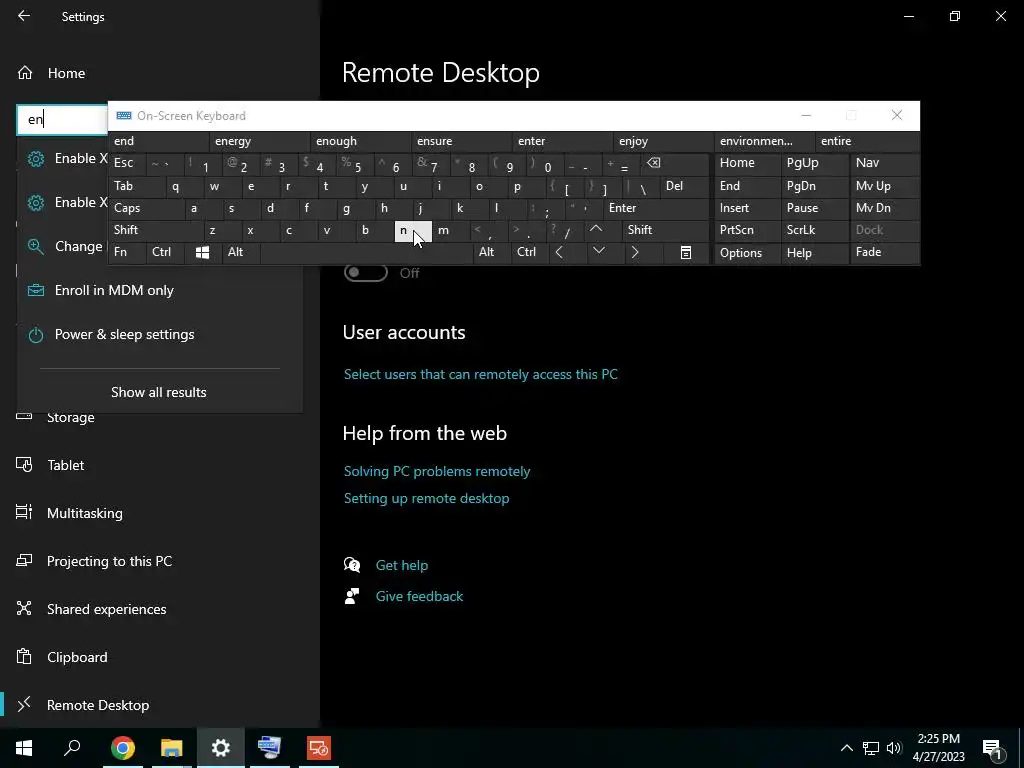Open Google Chrome from taskbar
Viewport: 1024px width, 768px height.
pos(123,748)
